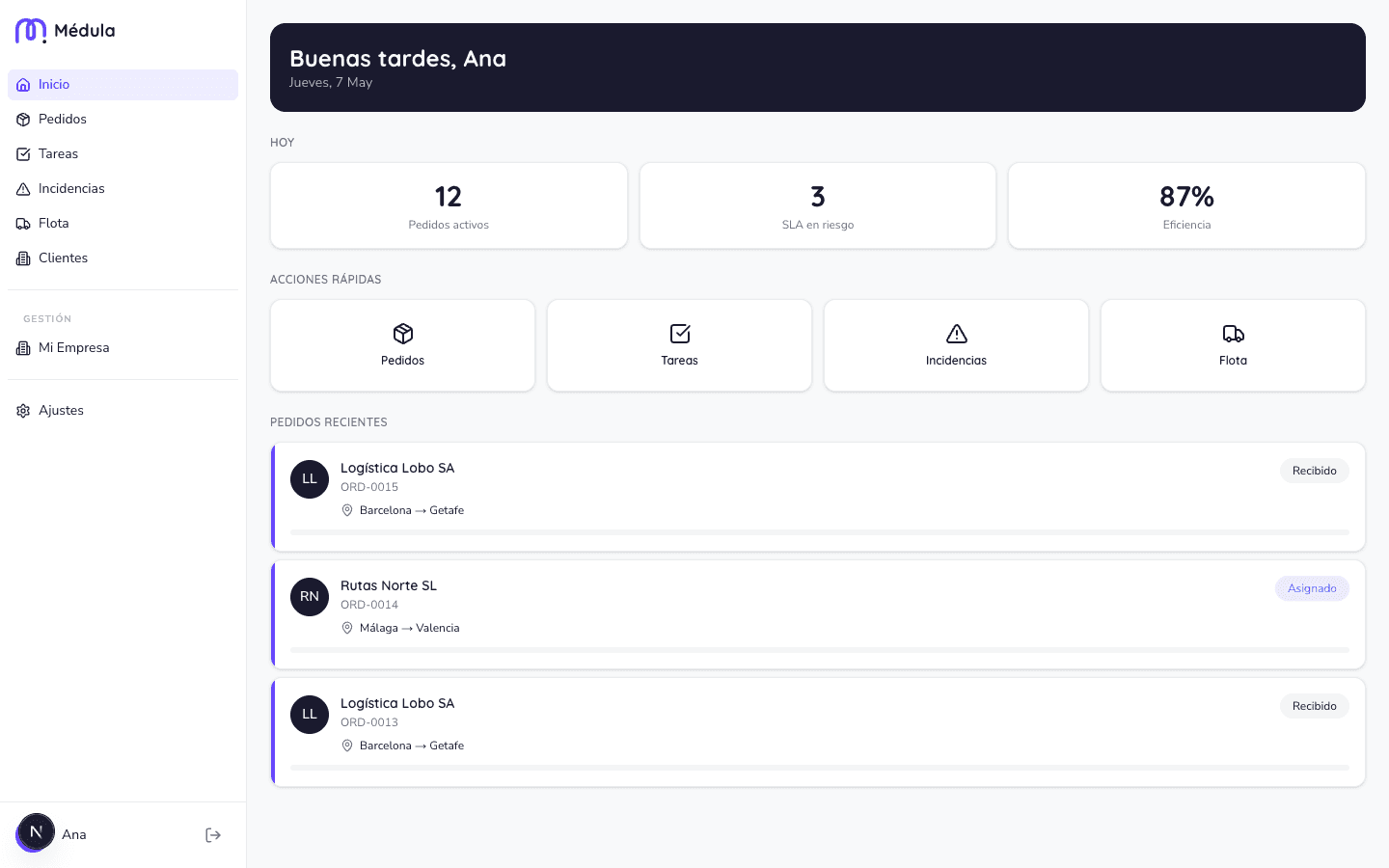Viewport: 1389px width, 868px height.
Task: Click Logística Lobo SA name on ORD-0015
Action: 397,468
